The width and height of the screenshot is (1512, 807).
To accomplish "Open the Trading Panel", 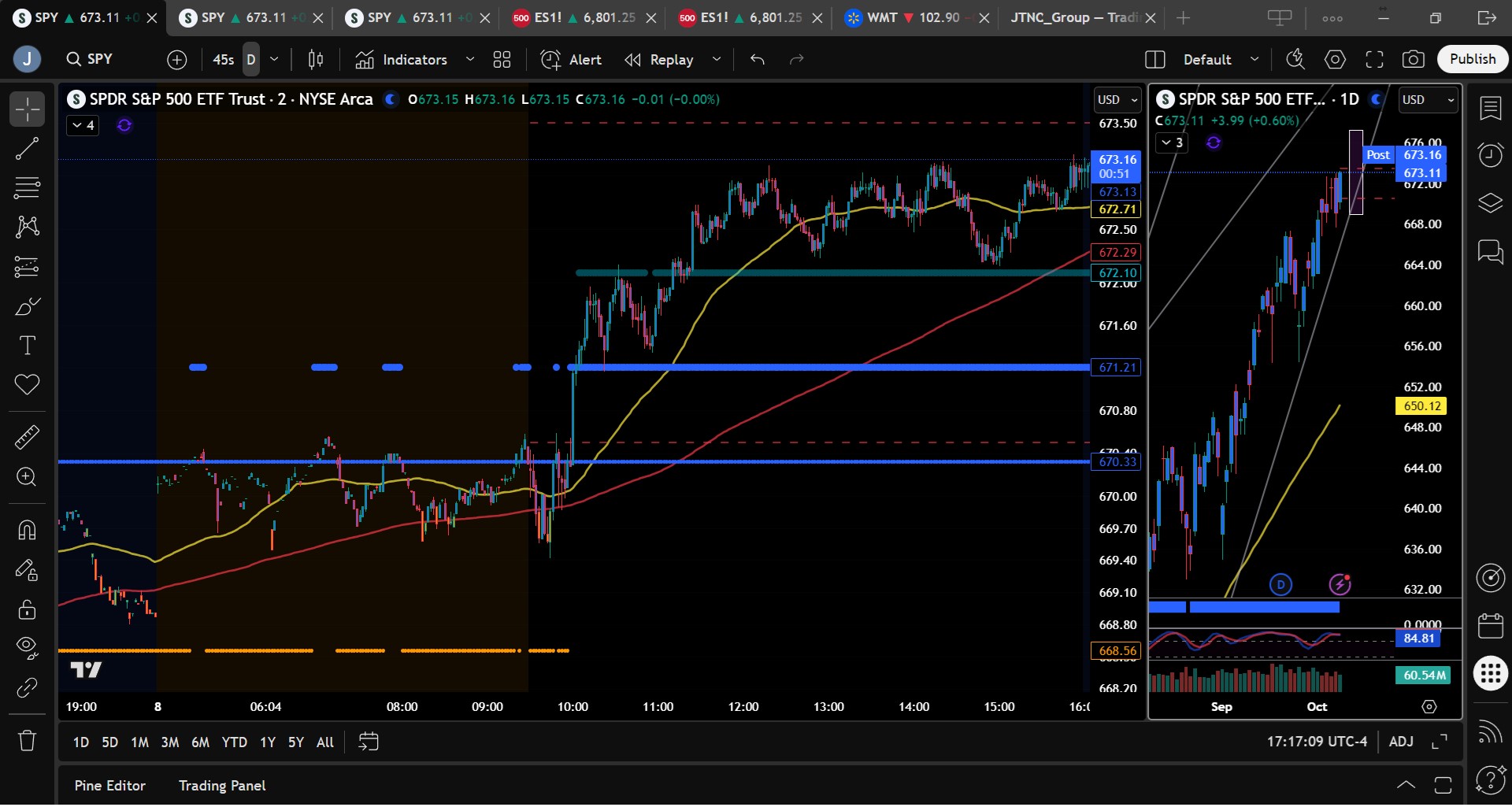I will point(222,786).
